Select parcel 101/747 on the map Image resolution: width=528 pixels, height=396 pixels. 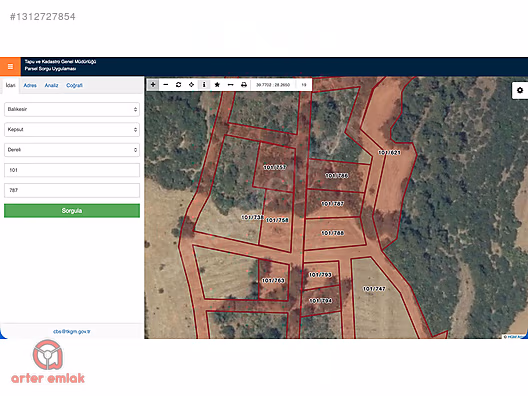(374, 289)
